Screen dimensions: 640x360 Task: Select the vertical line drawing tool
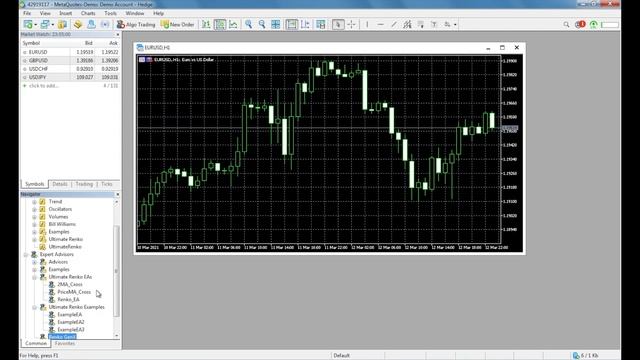point(367,24)
